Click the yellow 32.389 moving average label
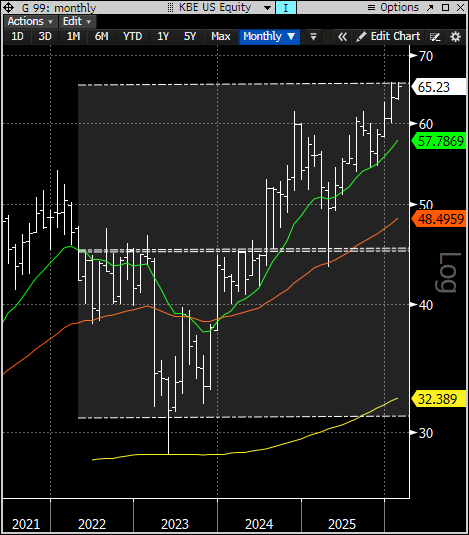This screenshot has height=535, width=469. coord(439,399)
